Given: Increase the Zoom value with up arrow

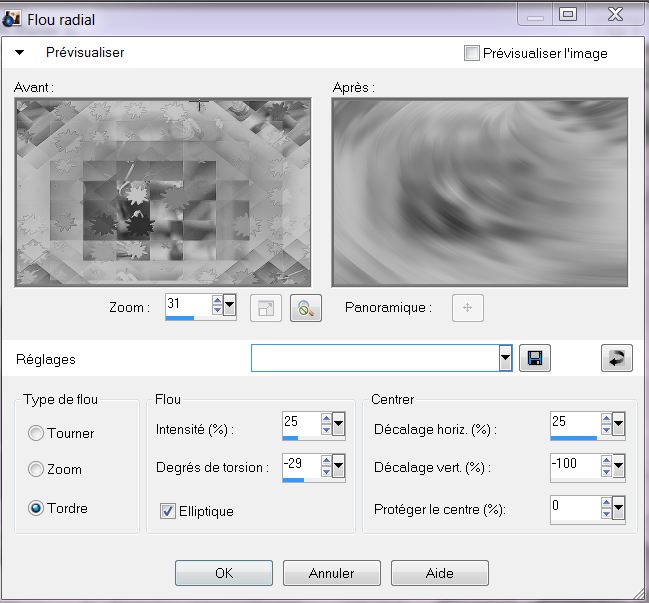Looking at the screenshot, I should (217, 300).
